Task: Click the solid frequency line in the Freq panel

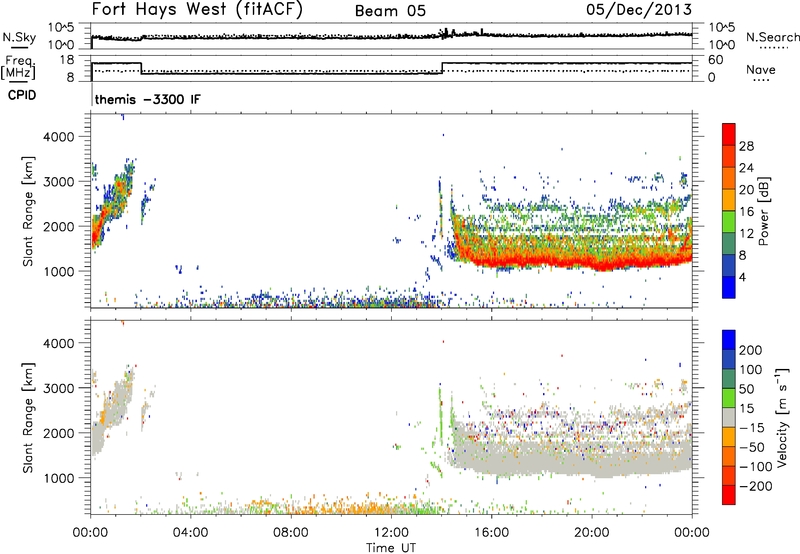Action: (291, 73)
